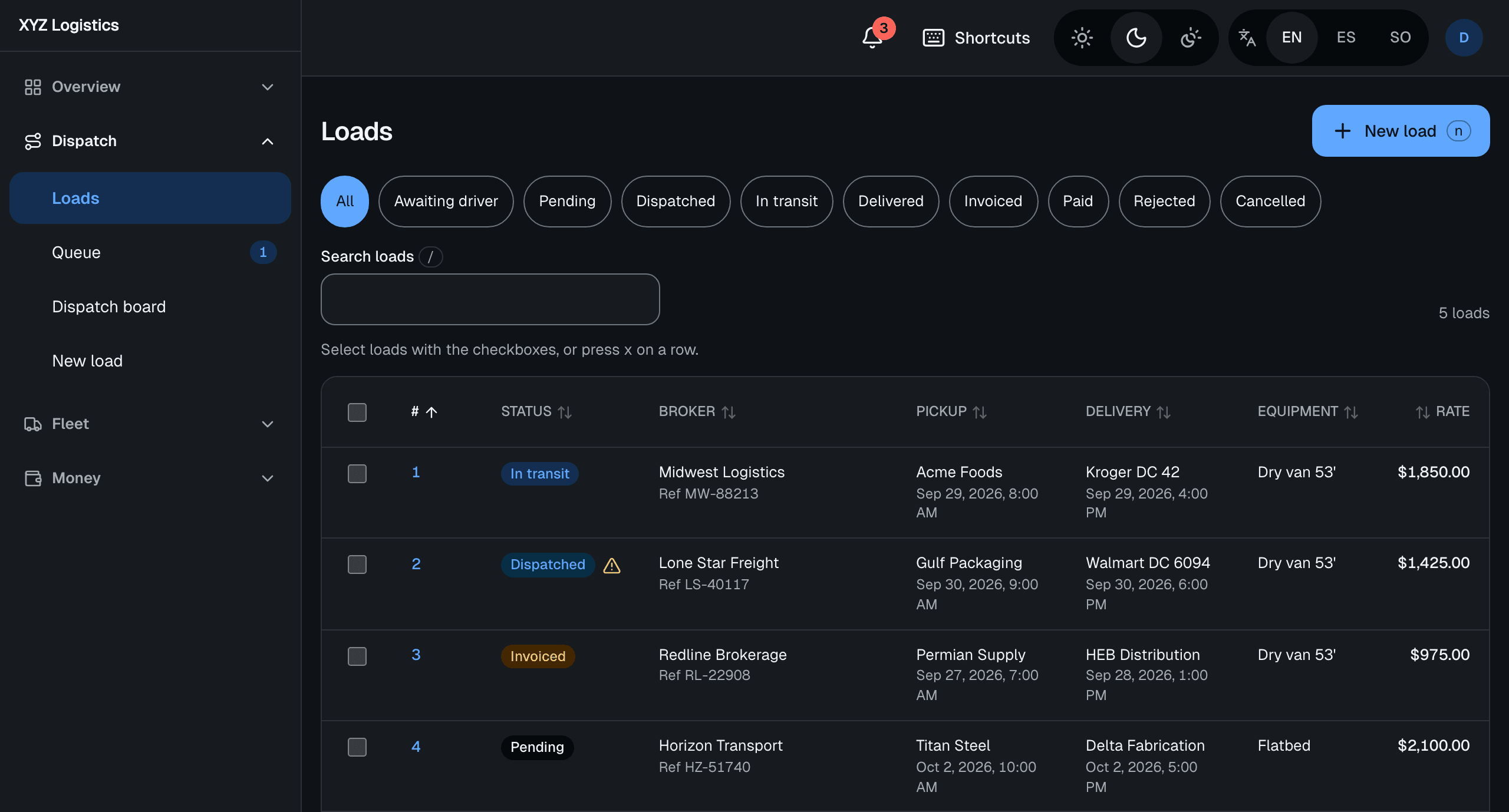
Task: Filter by Pending status
Action: (x=567, y=202)
